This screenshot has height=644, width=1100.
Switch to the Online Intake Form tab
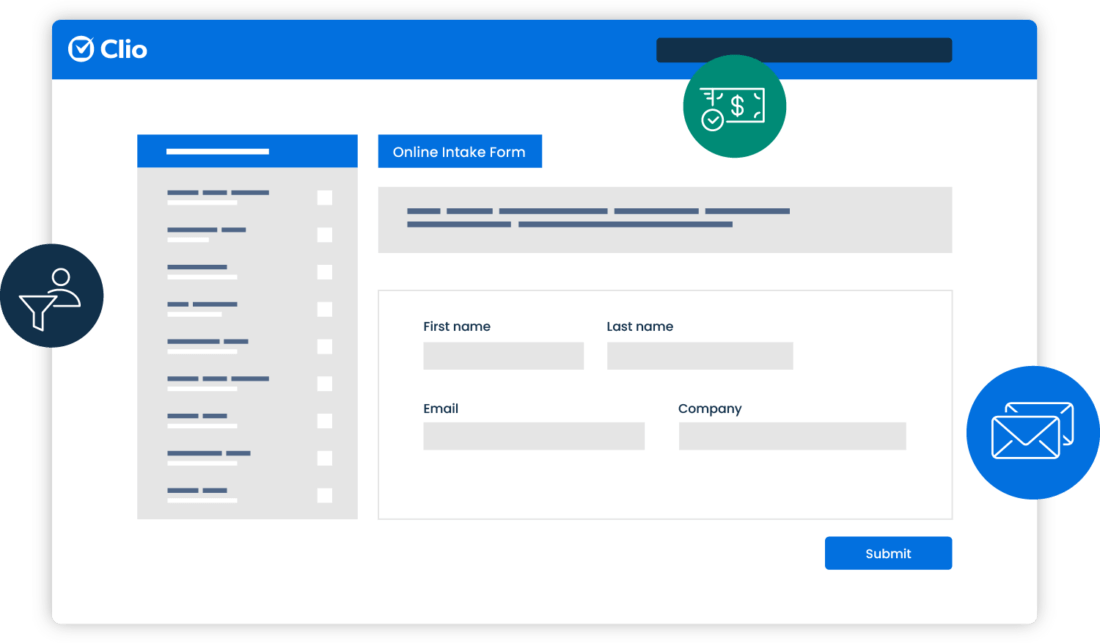click(459, 151)
